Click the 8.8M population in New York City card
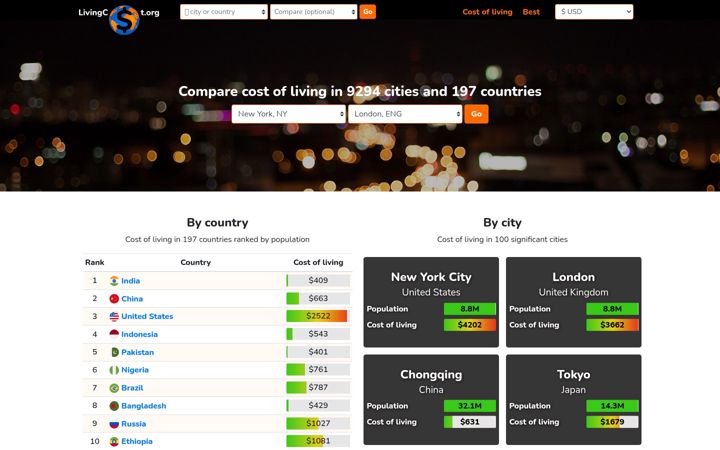Screen dimensions: 720x450 coord(469,309)
